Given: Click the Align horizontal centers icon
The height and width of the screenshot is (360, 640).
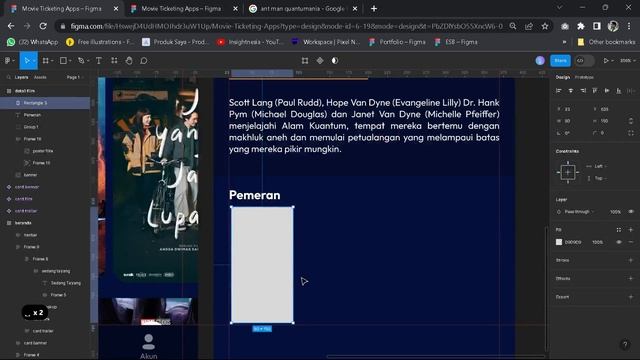Looking at the screenshot, I should [571, 91].
